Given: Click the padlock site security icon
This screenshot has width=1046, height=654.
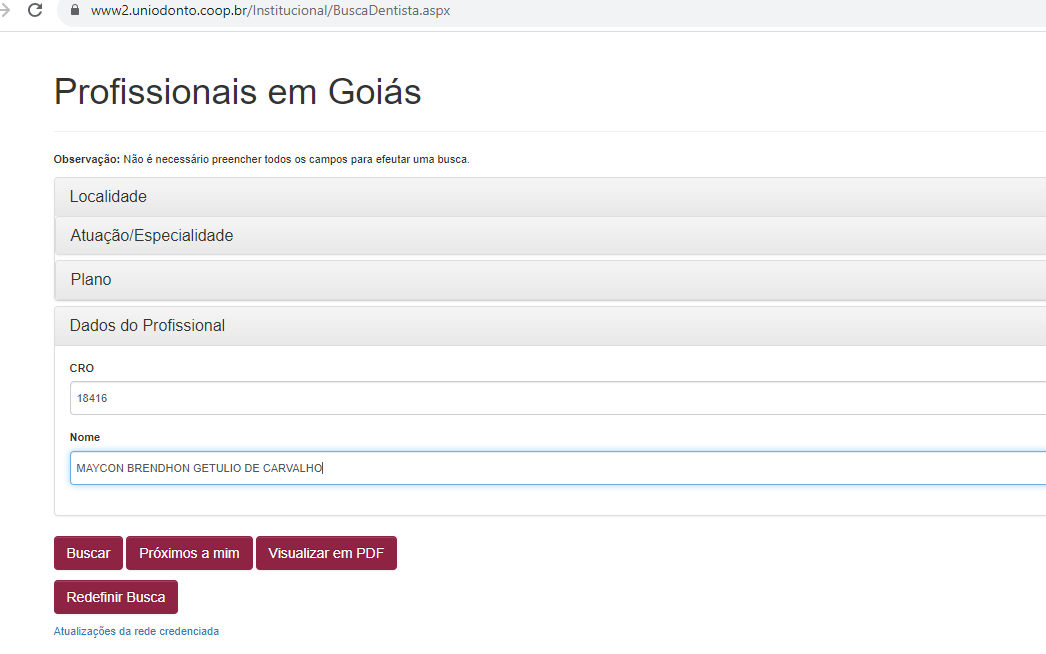Looking at the screenshot, I should tap(74, 10).
